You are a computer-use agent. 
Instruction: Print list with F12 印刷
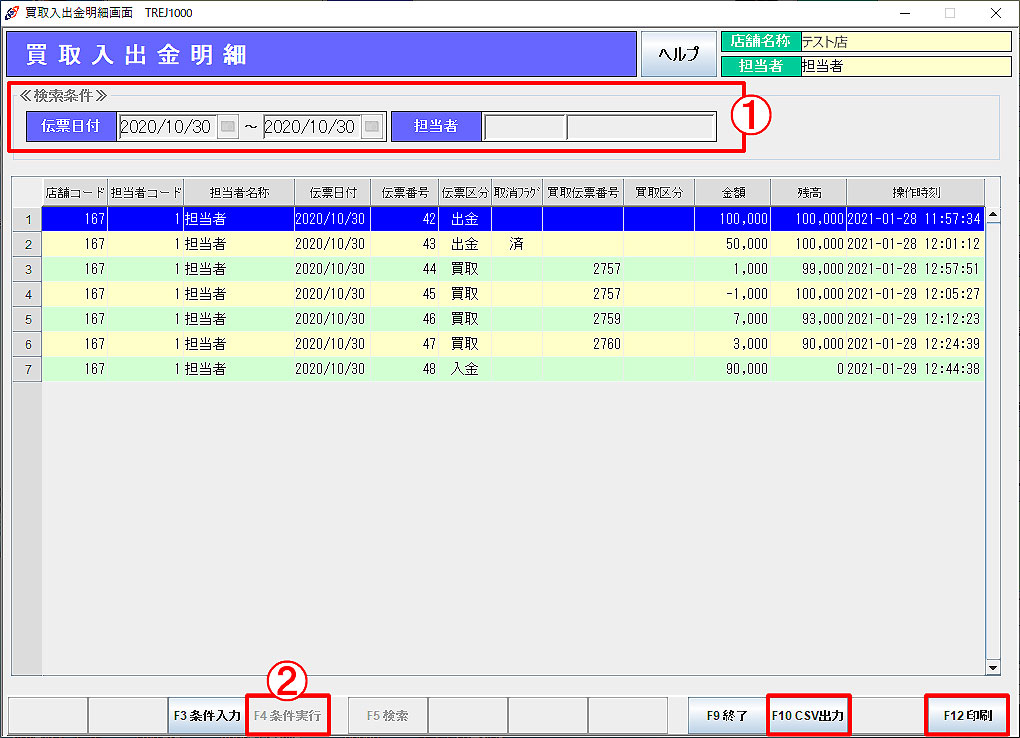tap(967, 716)
